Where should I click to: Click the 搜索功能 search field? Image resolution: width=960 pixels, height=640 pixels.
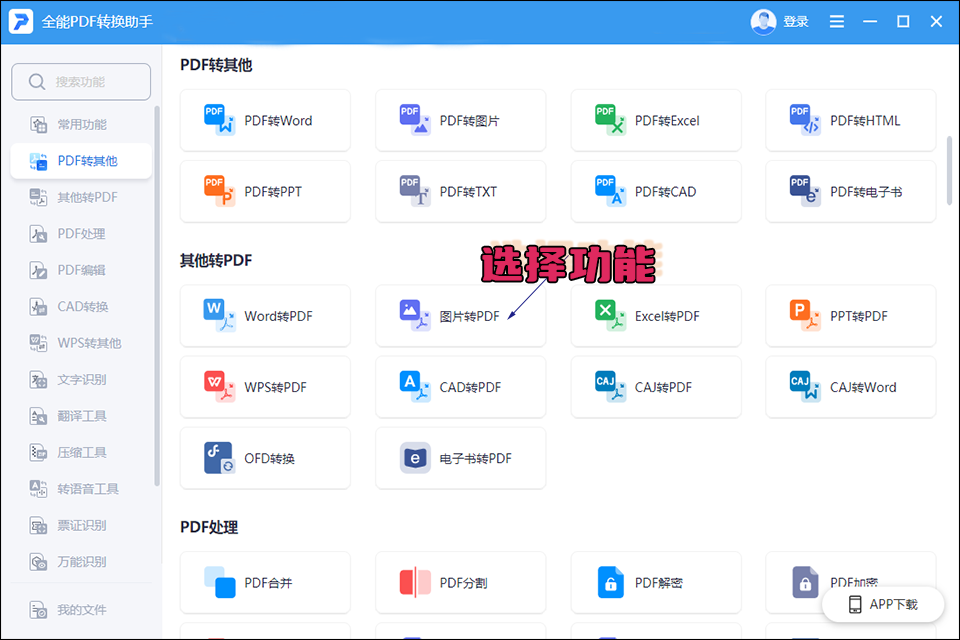(81, 82)
